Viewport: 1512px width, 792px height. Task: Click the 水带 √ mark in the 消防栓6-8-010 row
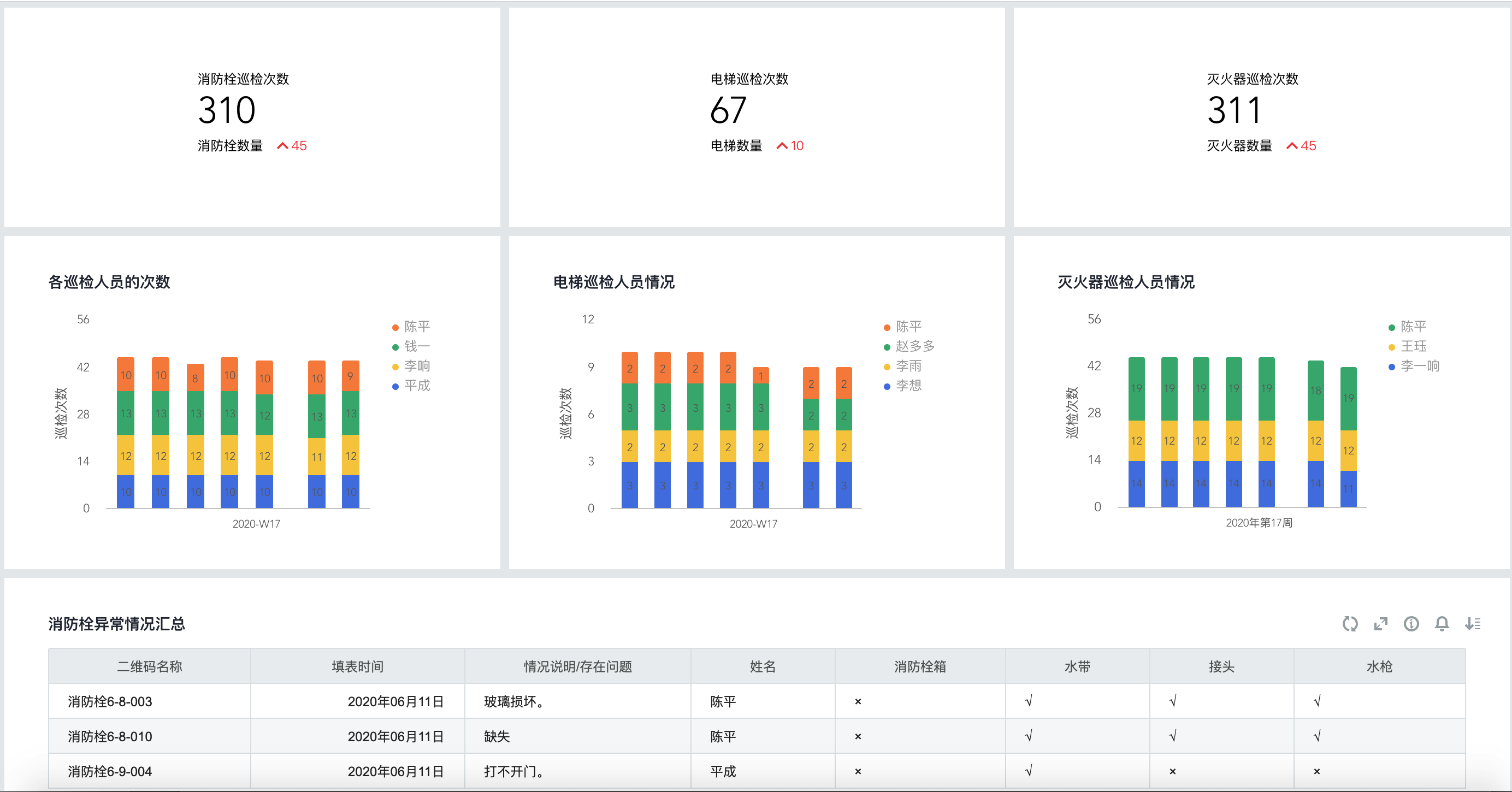click(1029, 736)
